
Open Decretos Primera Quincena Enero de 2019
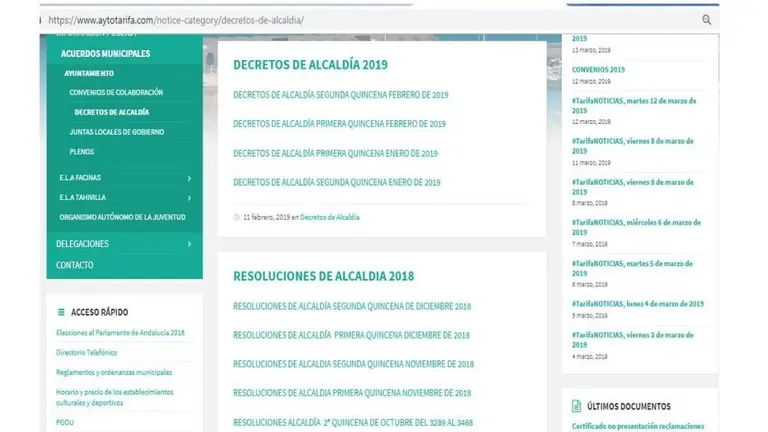point(335,153)
